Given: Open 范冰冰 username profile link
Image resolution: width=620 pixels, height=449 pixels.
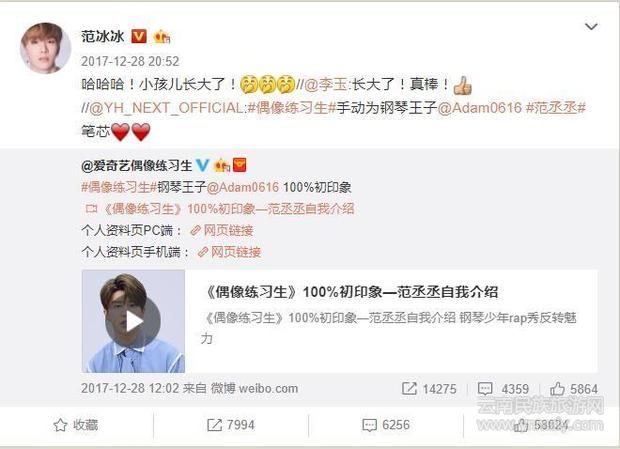Looking at the screenshot, I should click(102, 36).
